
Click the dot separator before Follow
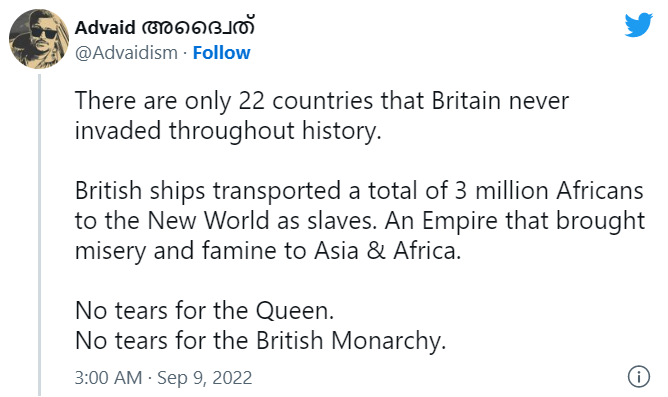(185, 53)
